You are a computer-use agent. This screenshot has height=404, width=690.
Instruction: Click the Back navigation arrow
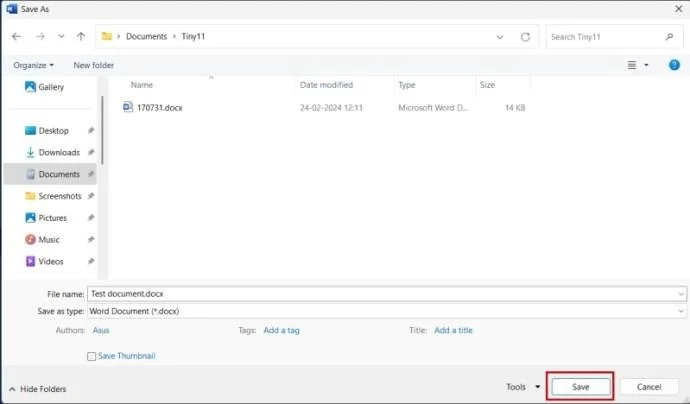(16, 37)
